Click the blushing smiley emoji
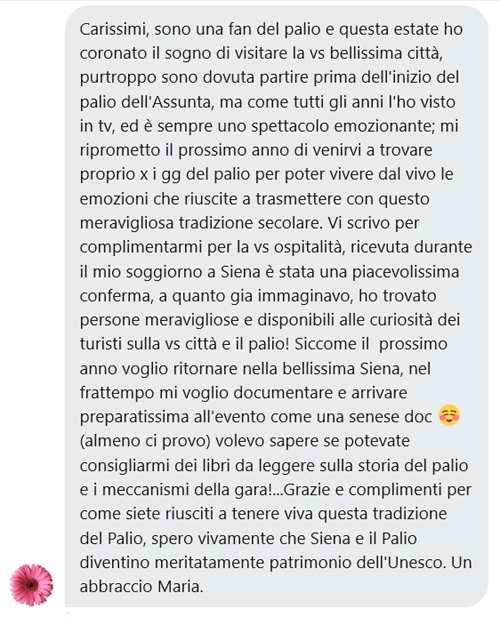The height and width of the screenshot is (617, 500). click(449, 416)
